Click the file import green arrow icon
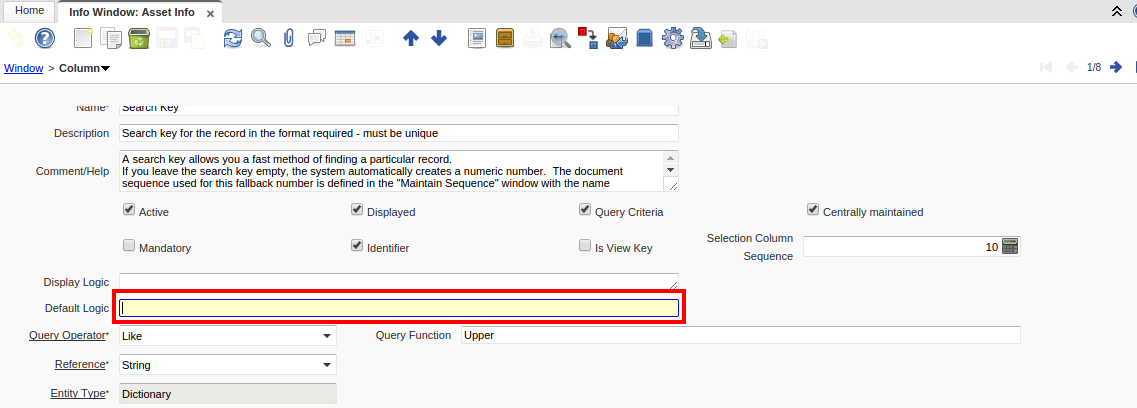 click(728, 38)
